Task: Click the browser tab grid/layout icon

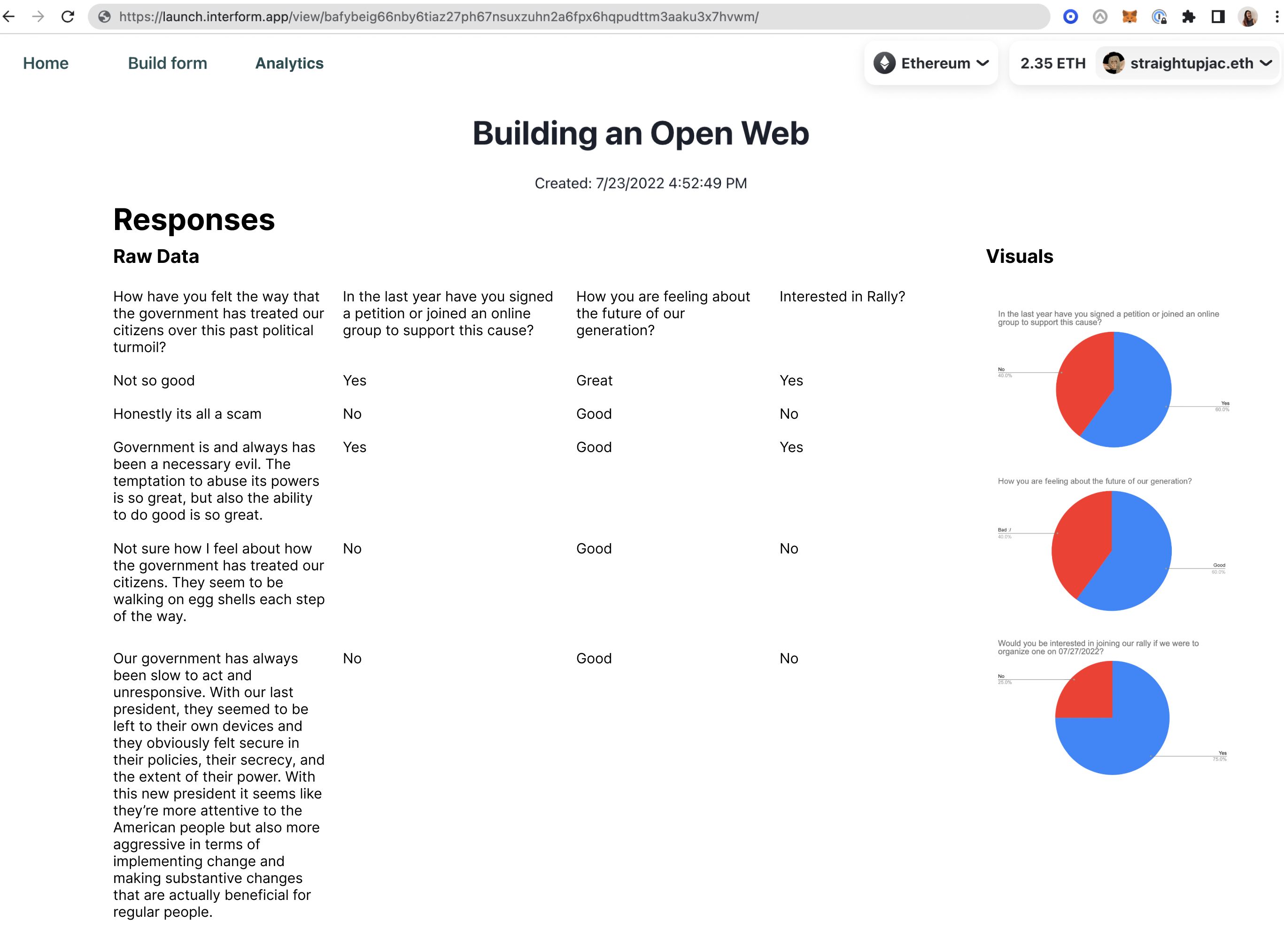Action: 1220,16
